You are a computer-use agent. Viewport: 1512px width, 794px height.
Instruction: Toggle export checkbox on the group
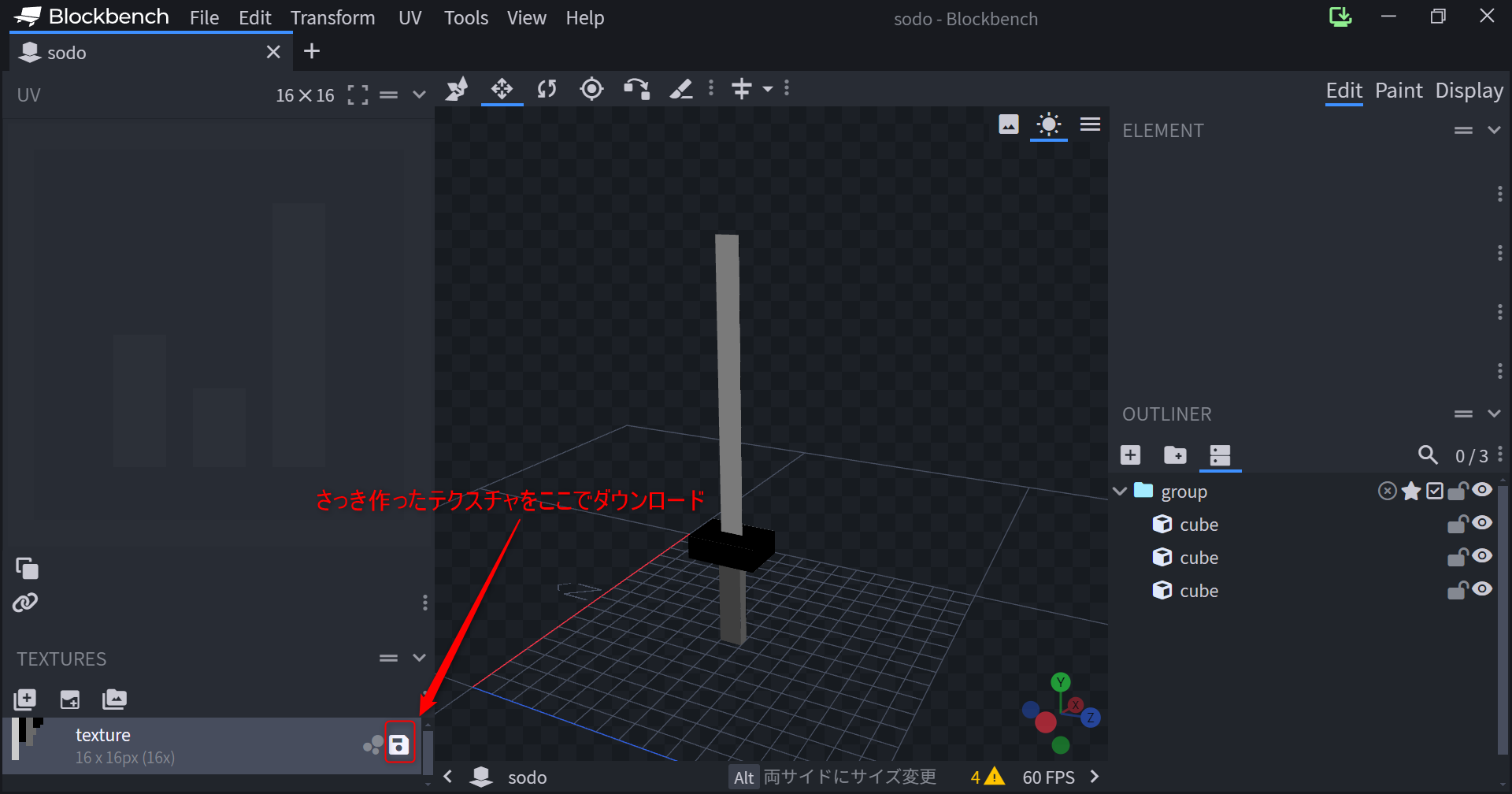(x=1436, y=490)
